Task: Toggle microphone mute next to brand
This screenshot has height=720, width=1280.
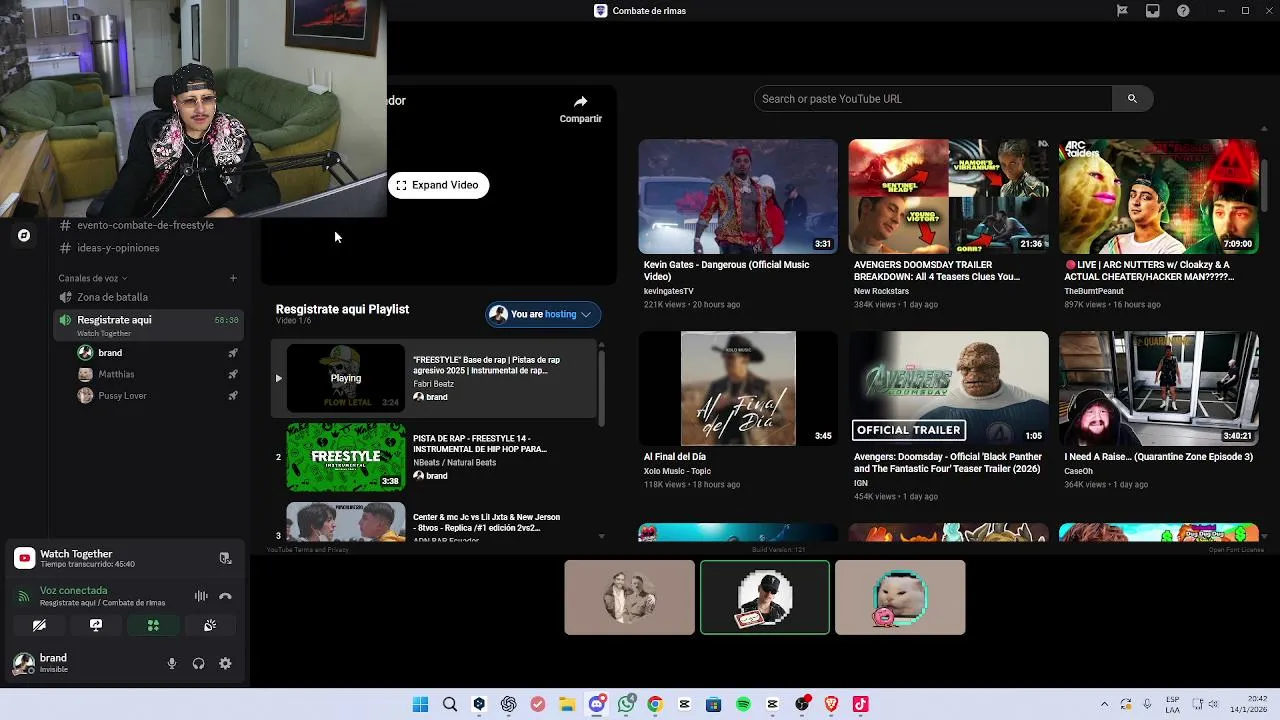Action: click(172, 663)
